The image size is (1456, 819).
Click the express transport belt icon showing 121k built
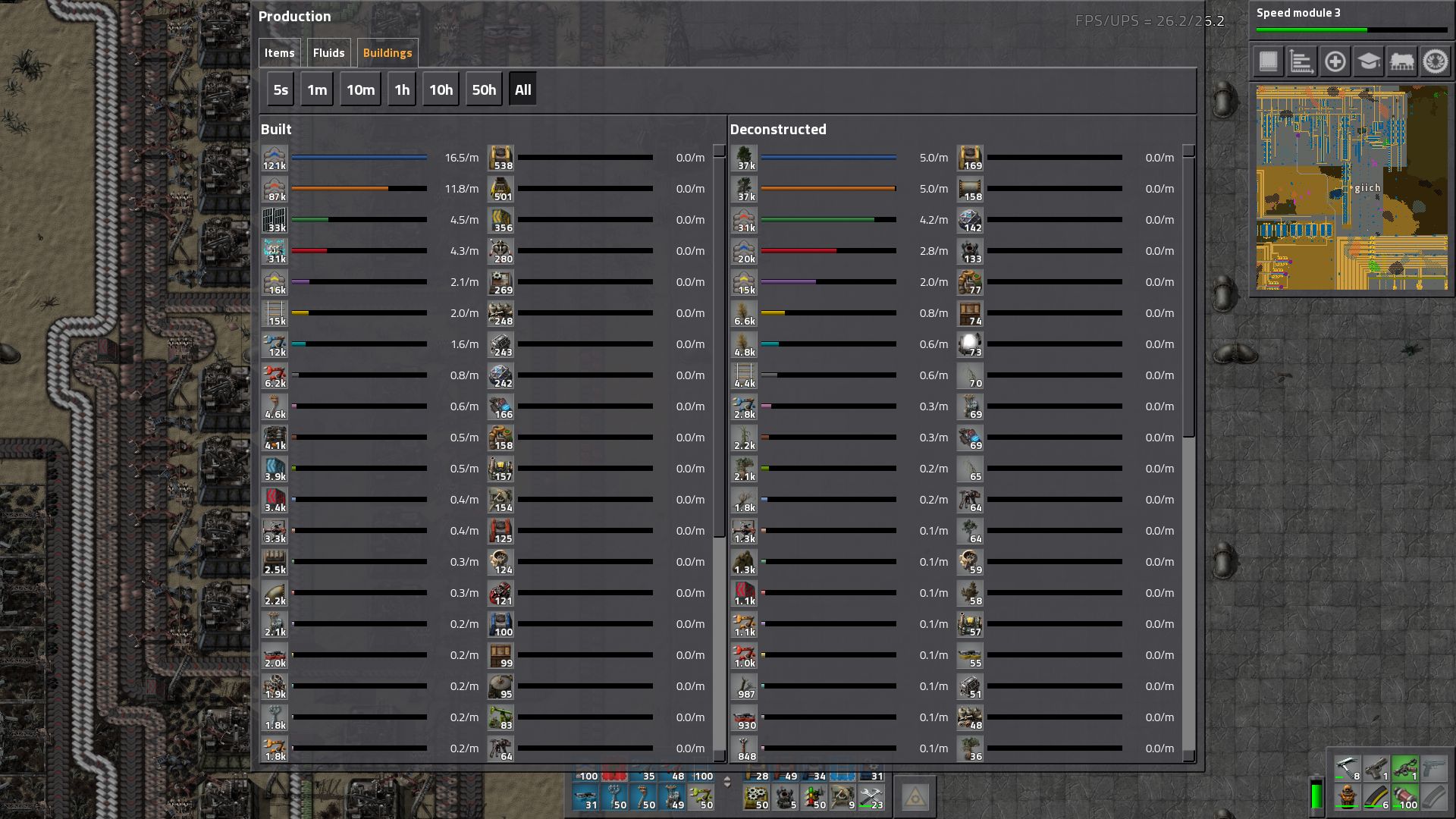coord(275,158)
